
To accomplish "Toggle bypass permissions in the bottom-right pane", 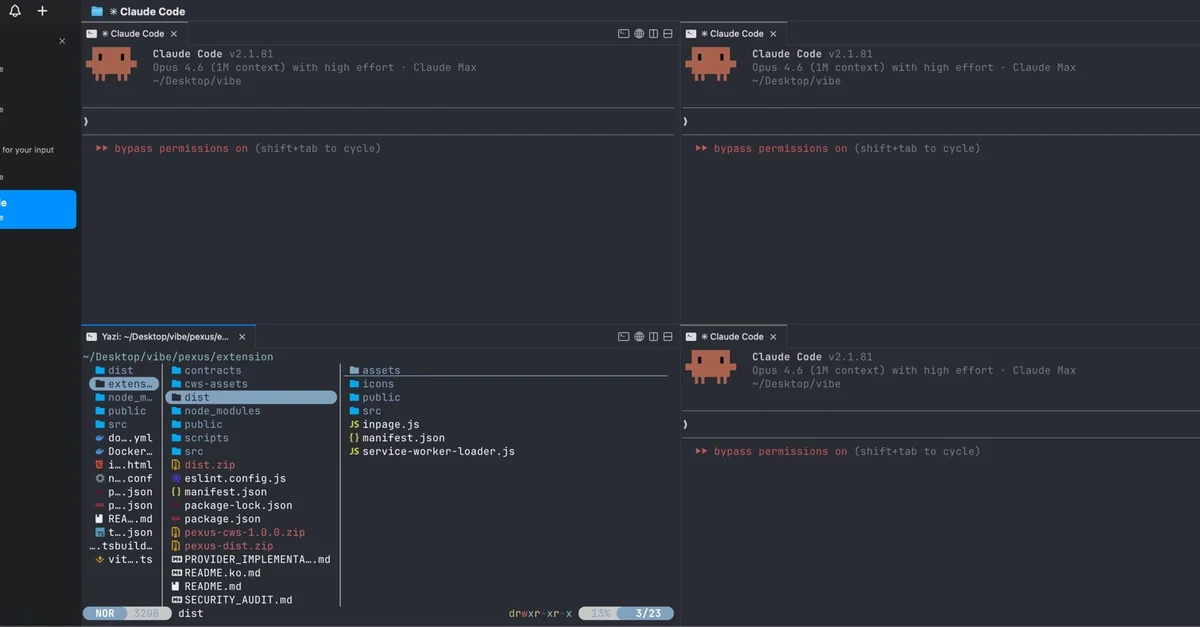I will point(780,451).
